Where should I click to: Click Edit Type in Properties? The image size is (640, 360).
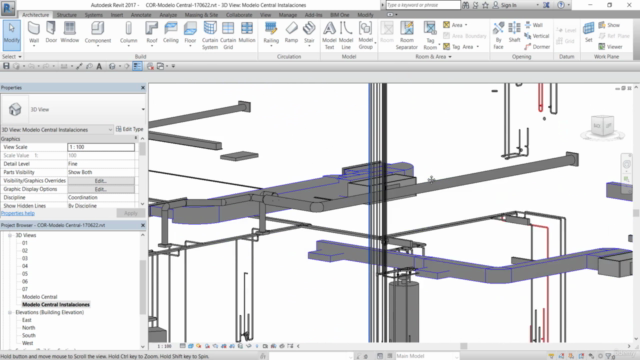click(129, 129)
